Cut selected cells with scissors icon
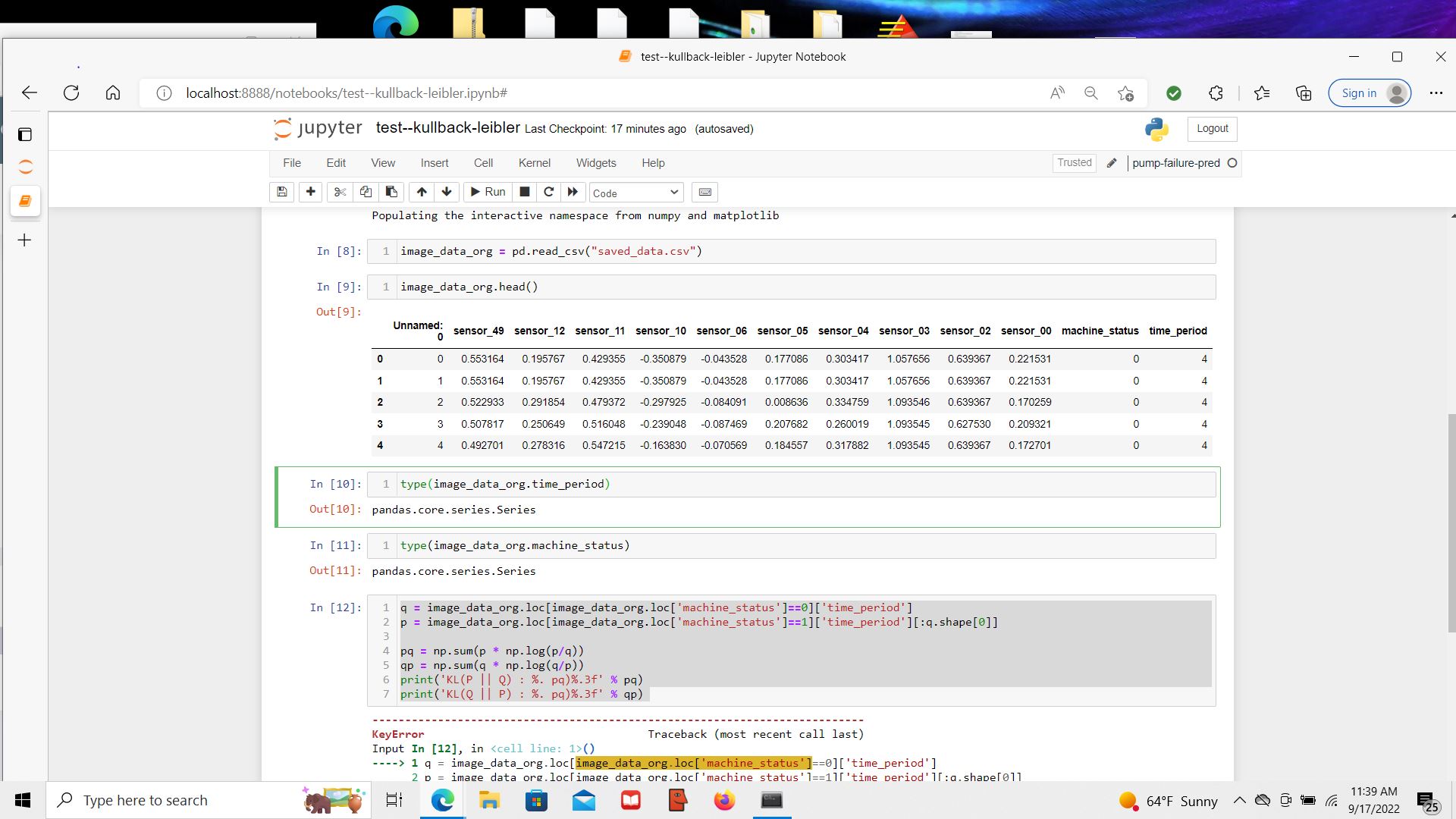Screen dimensions: 1456x819 click(x=340, y=192)
